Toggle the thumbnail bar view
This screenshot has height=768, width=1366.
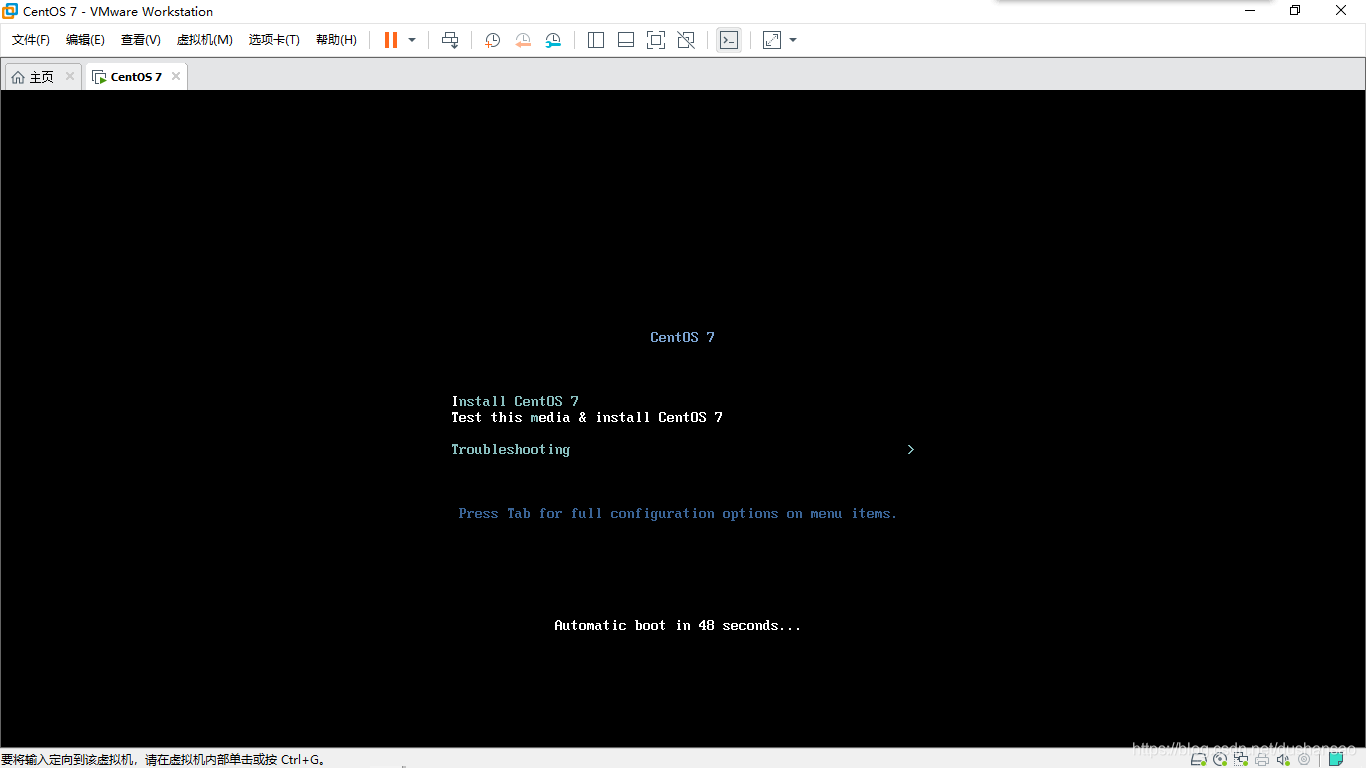coord(626,40)
